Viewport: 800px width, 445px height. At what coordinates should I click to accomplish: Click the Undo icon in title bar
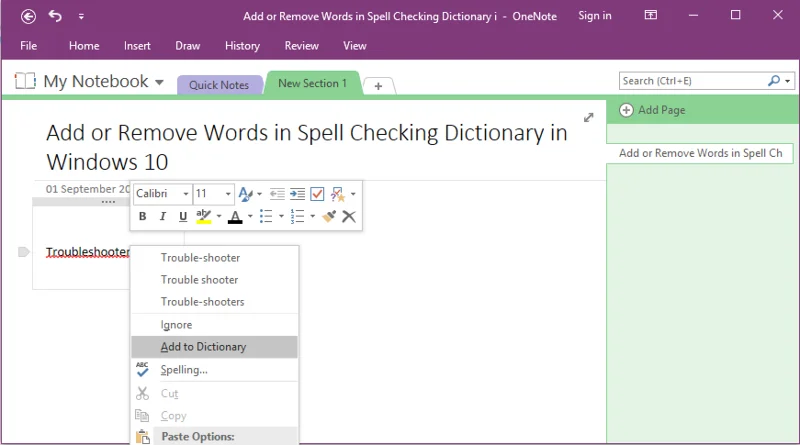coord(55,16)
